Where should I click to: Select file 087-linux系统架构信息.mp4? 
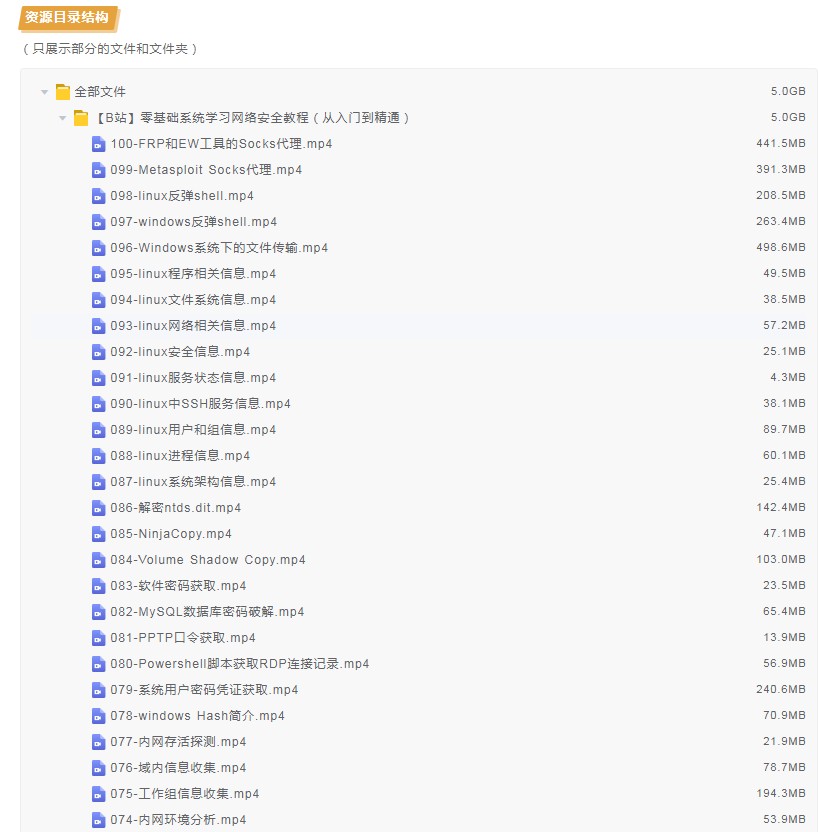[193, 482]
